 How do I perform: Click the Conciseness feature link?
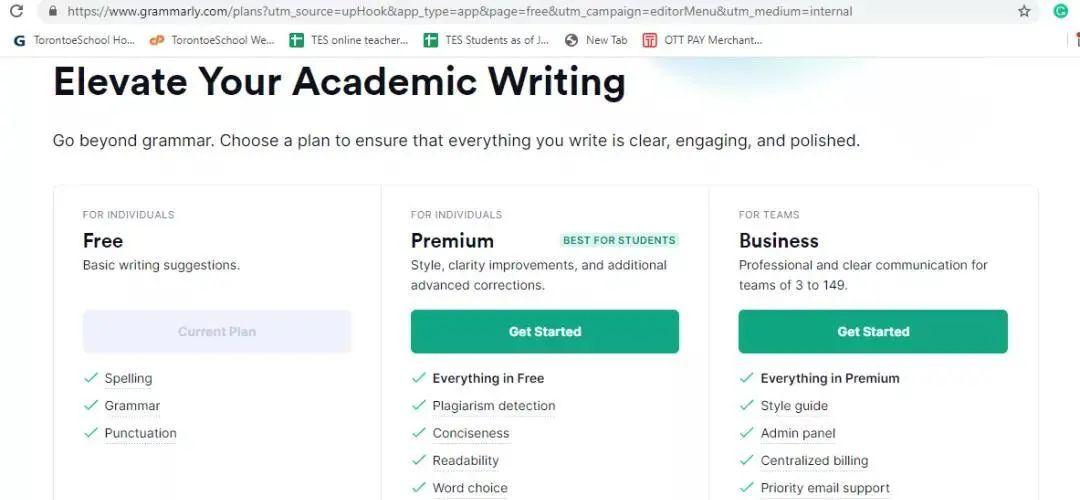point(470,433)
